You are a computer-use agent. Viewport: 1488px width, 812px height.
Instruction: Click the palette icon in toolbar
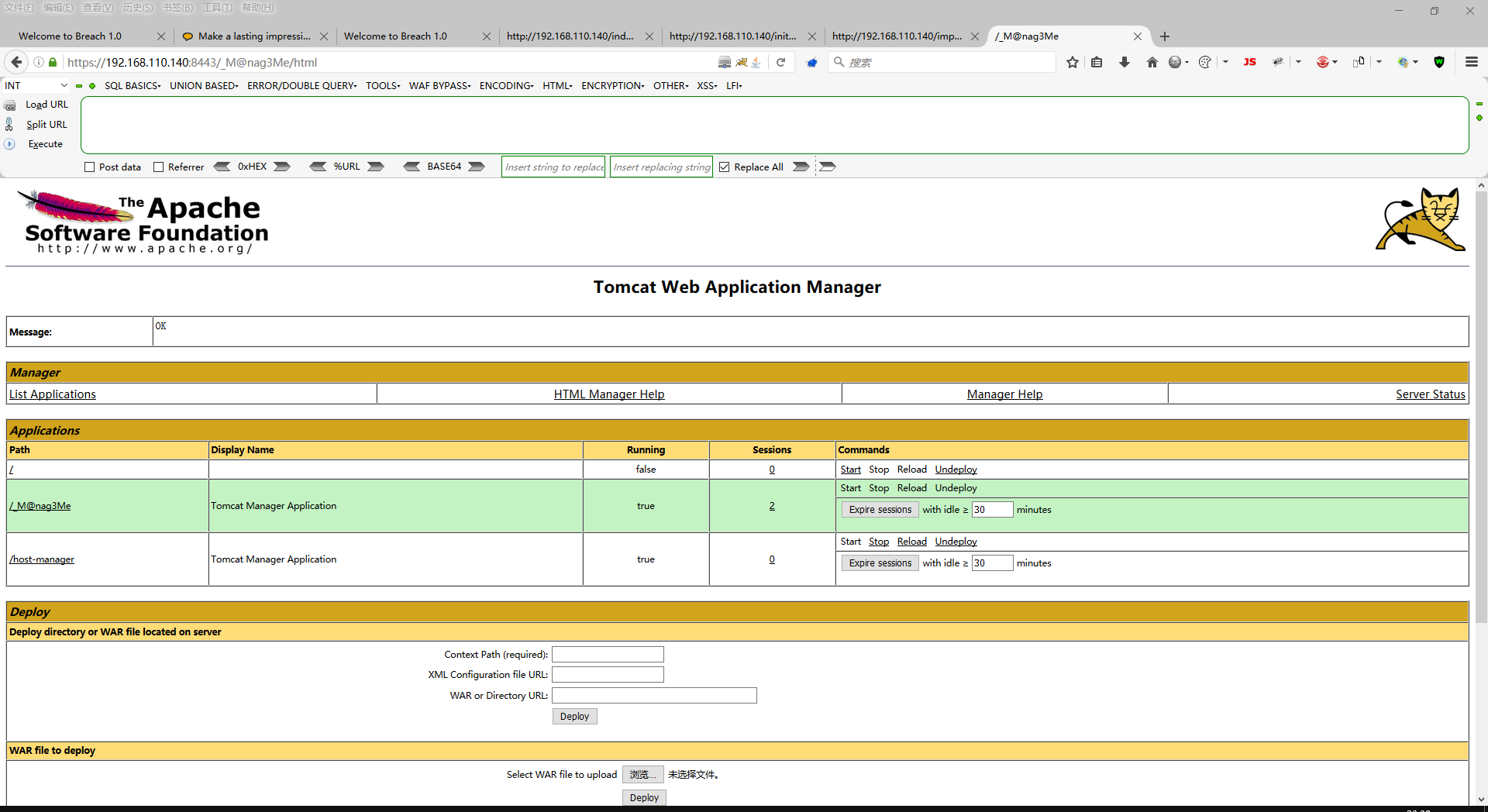click(1204, 62)
